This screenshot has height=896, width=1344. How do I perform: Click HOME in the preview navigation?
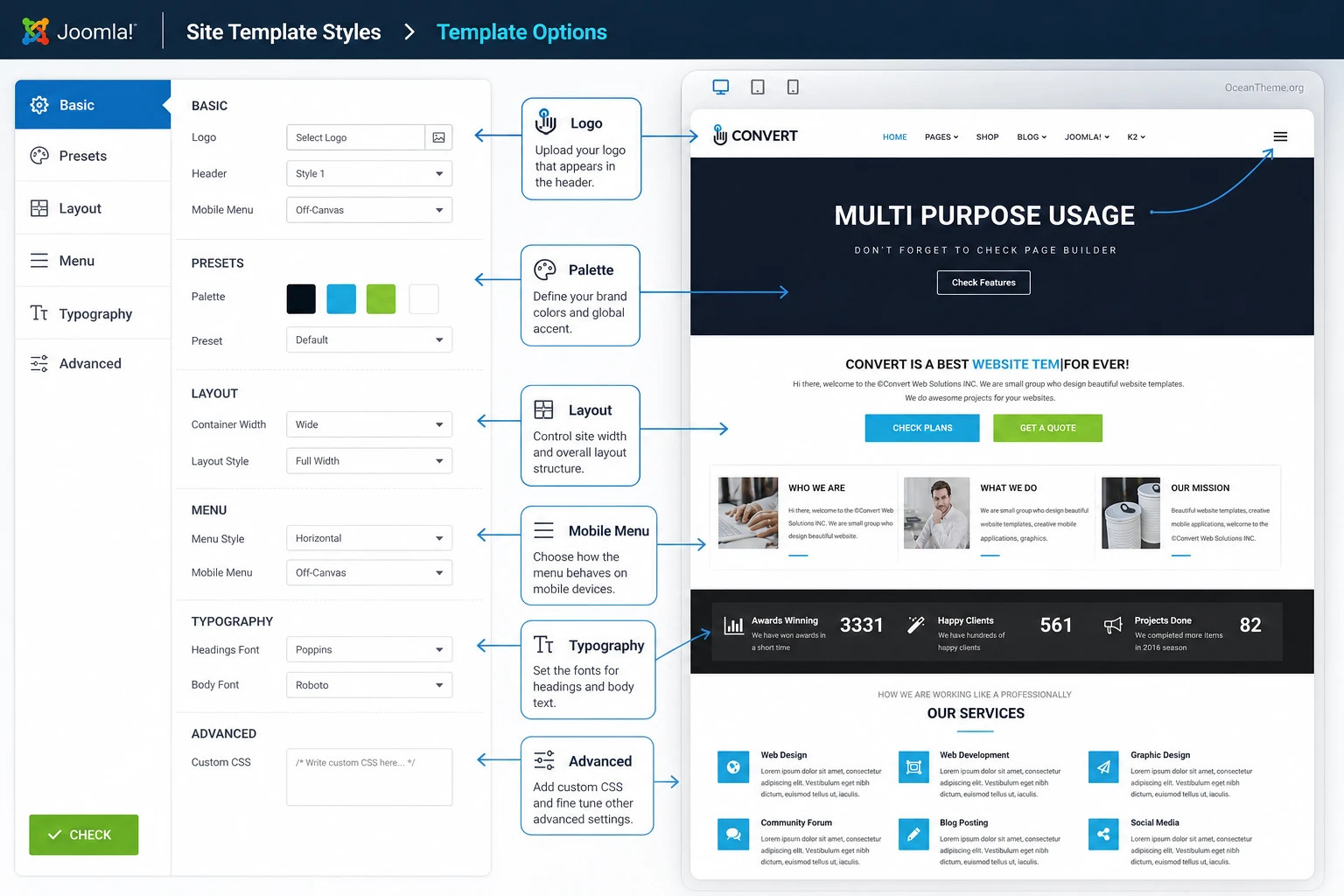point(894,137)
